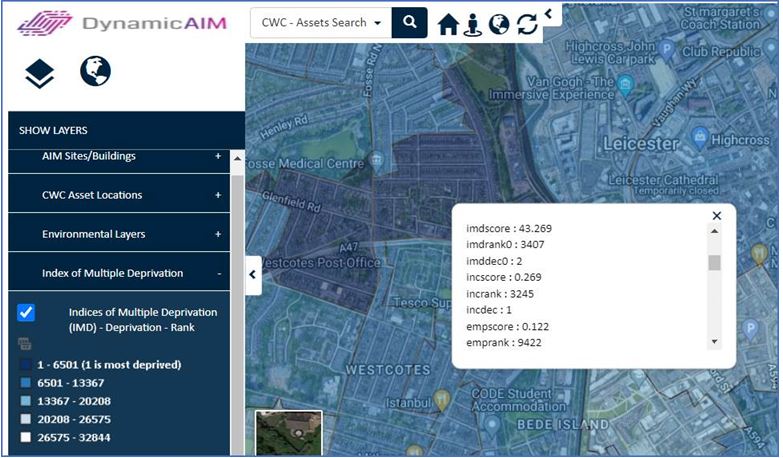Collapse the Index of Multiple Deprivation group
This screenshot has width=783, height=458.
tap(119, 273)
